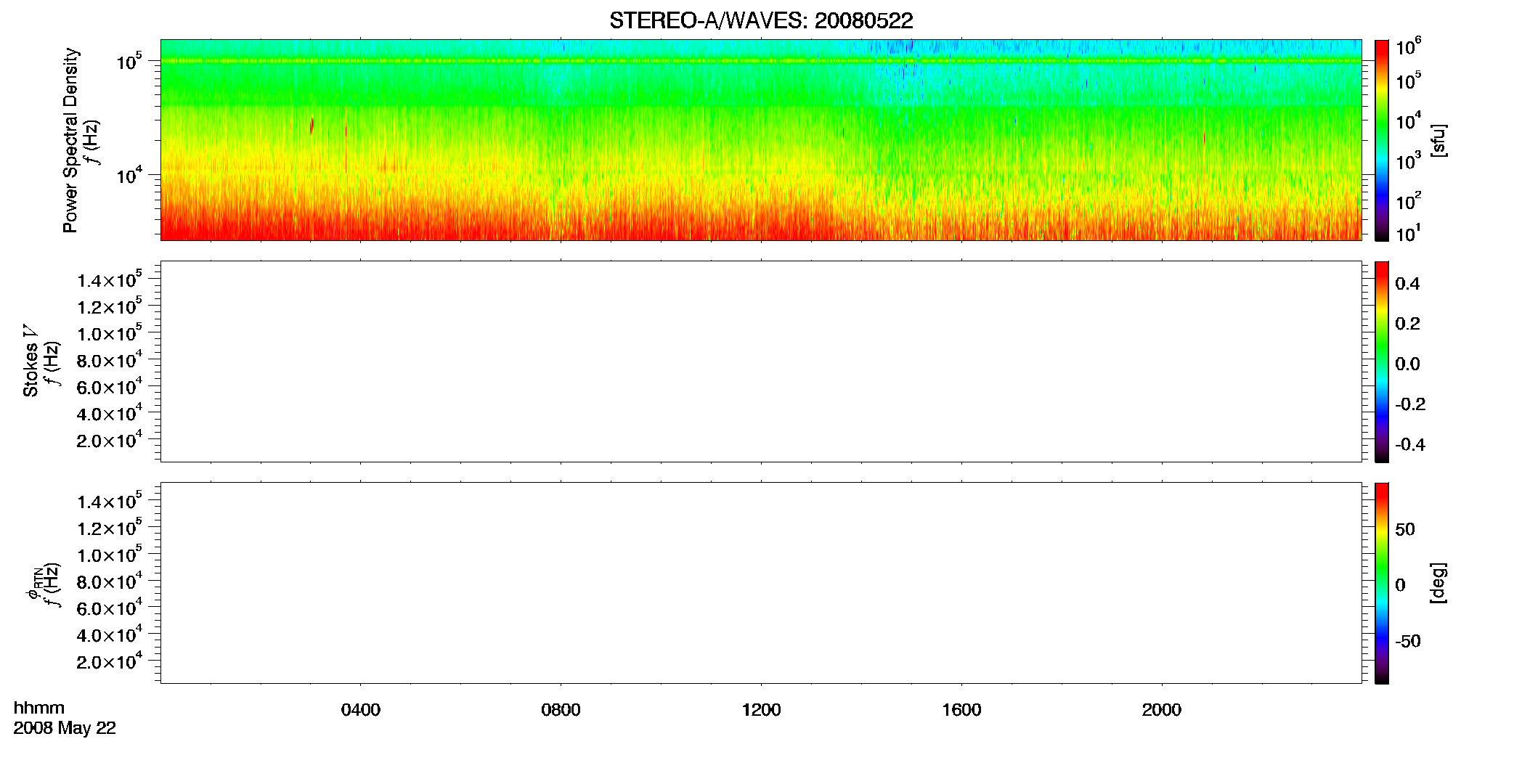Click the "-0.4" Stokes V color bar label
This screenshot has width=1522, height=784.
point(1410,445)
